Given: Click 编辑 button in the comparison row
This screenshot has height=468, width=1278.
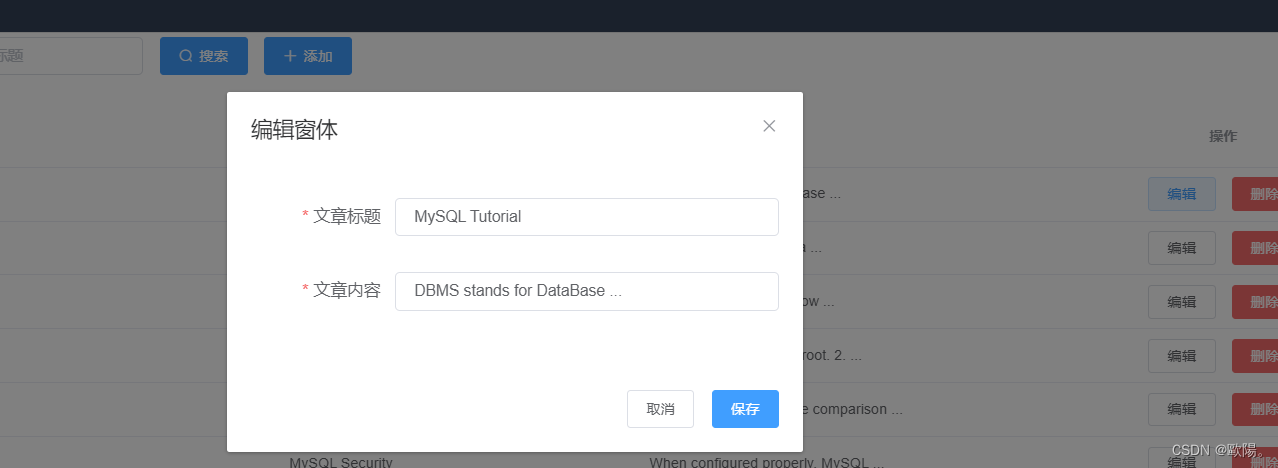Looking at the screenshot, I should [x=1182, y=410].
